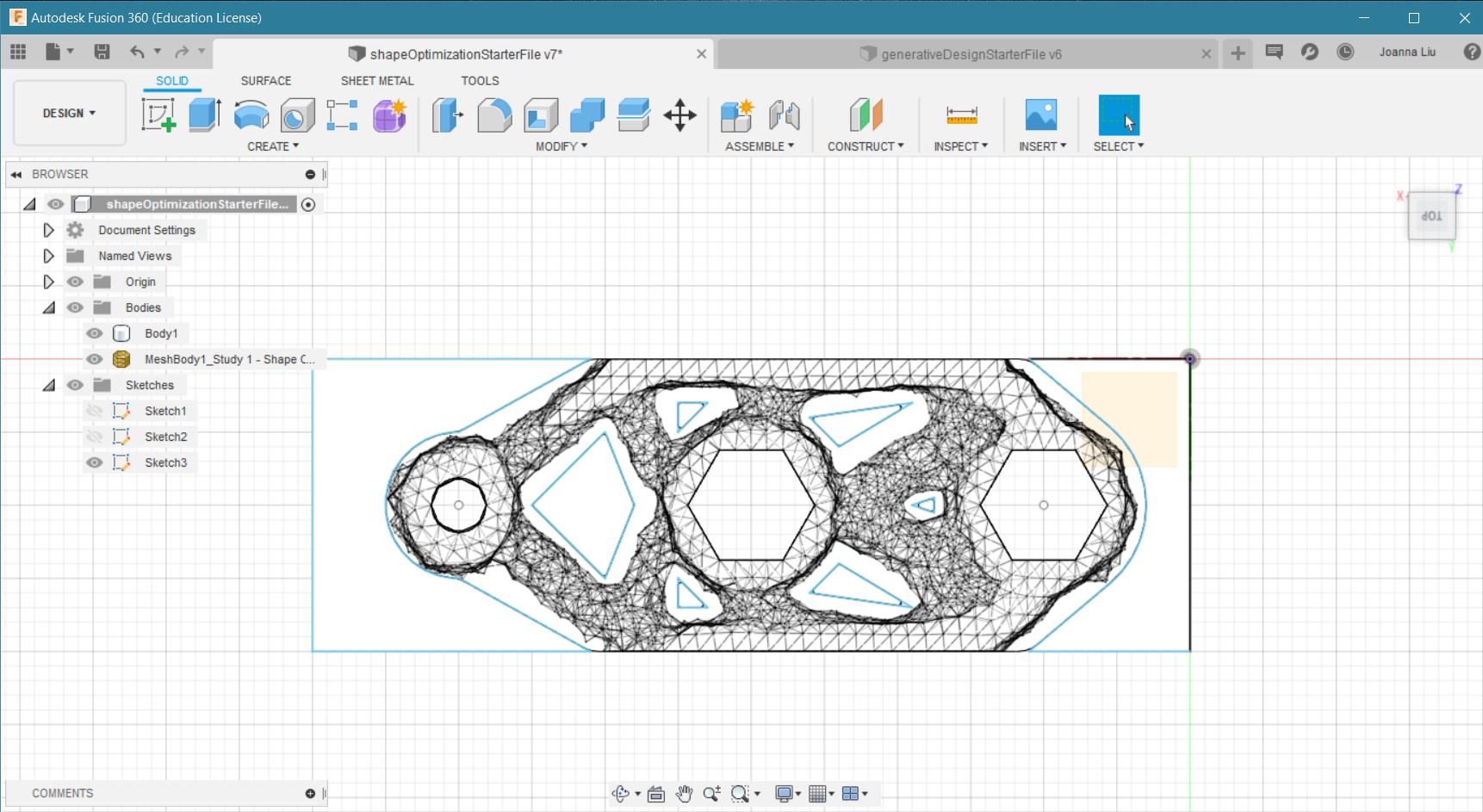This screenshot has height=812, width=1483.
Task: Select the Offset Face tool
Action: click(x=634, y=115)
